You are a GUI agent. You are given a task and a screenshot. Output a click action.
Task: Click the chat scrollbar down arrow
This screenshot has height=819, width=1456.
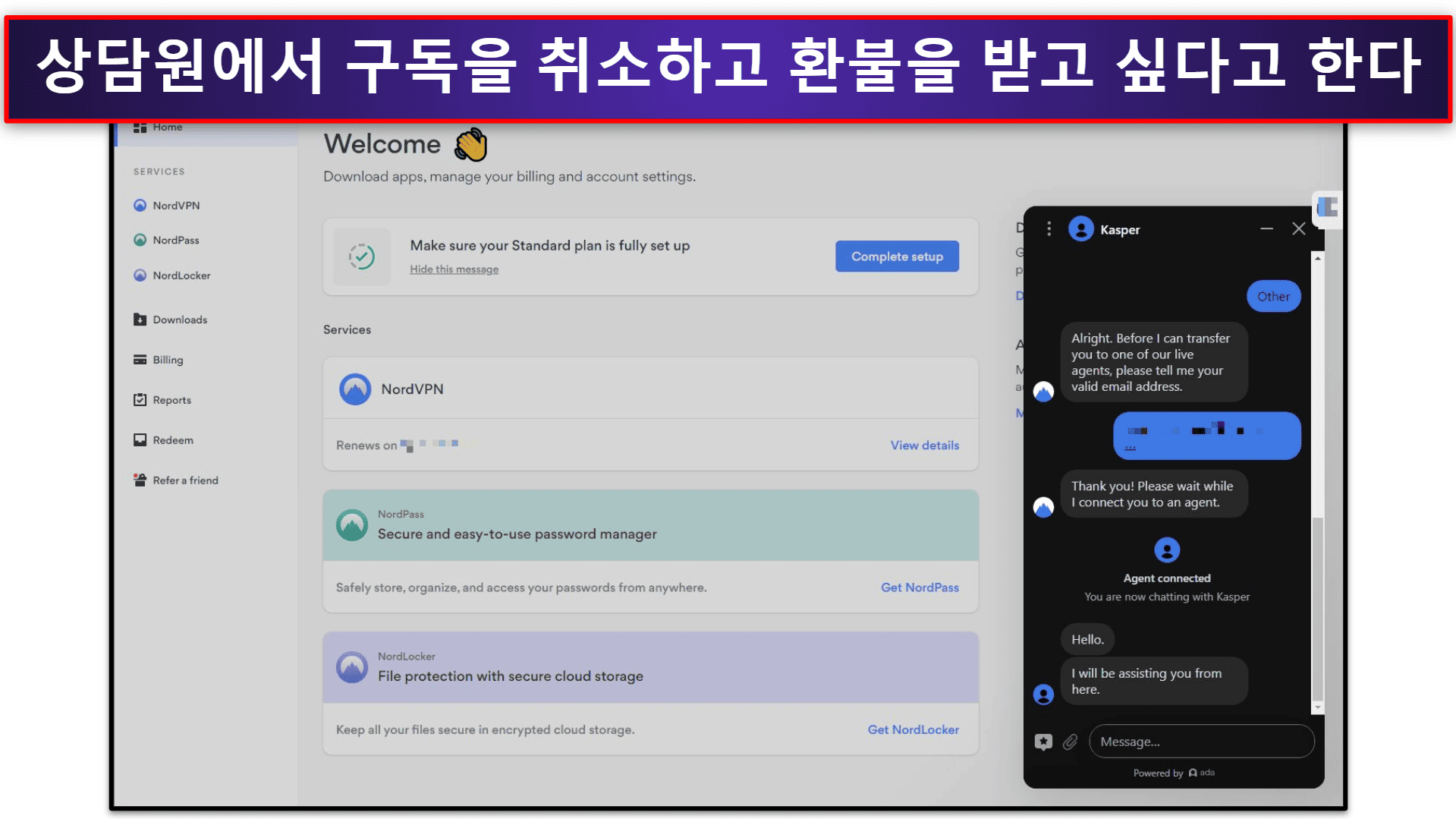tap(1318, 707)
